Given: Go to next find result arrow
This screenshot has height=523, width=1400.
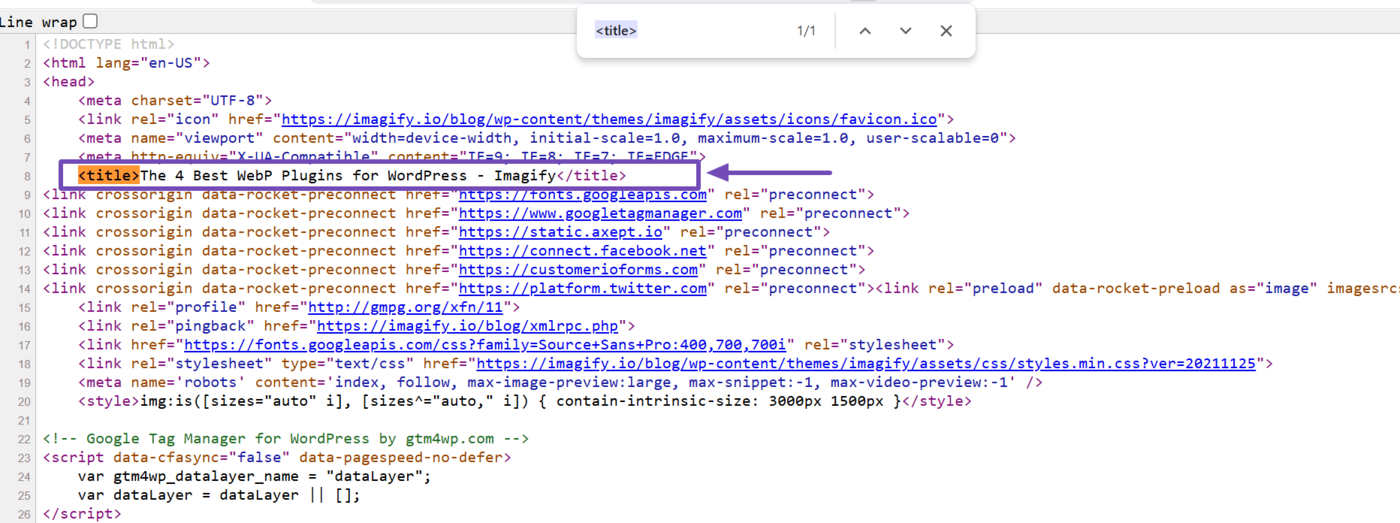Looking at the screenshot, I should (905, 31).
